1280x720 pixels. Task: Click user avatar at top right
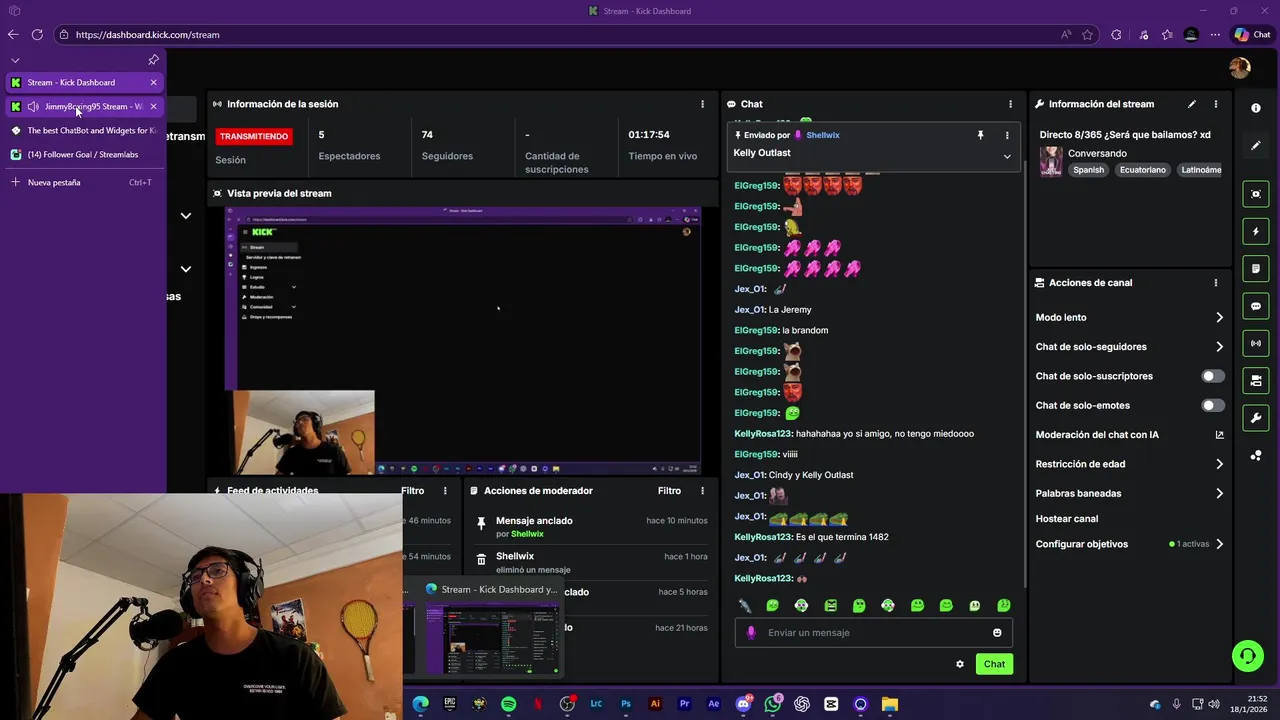pos(1240,67)
